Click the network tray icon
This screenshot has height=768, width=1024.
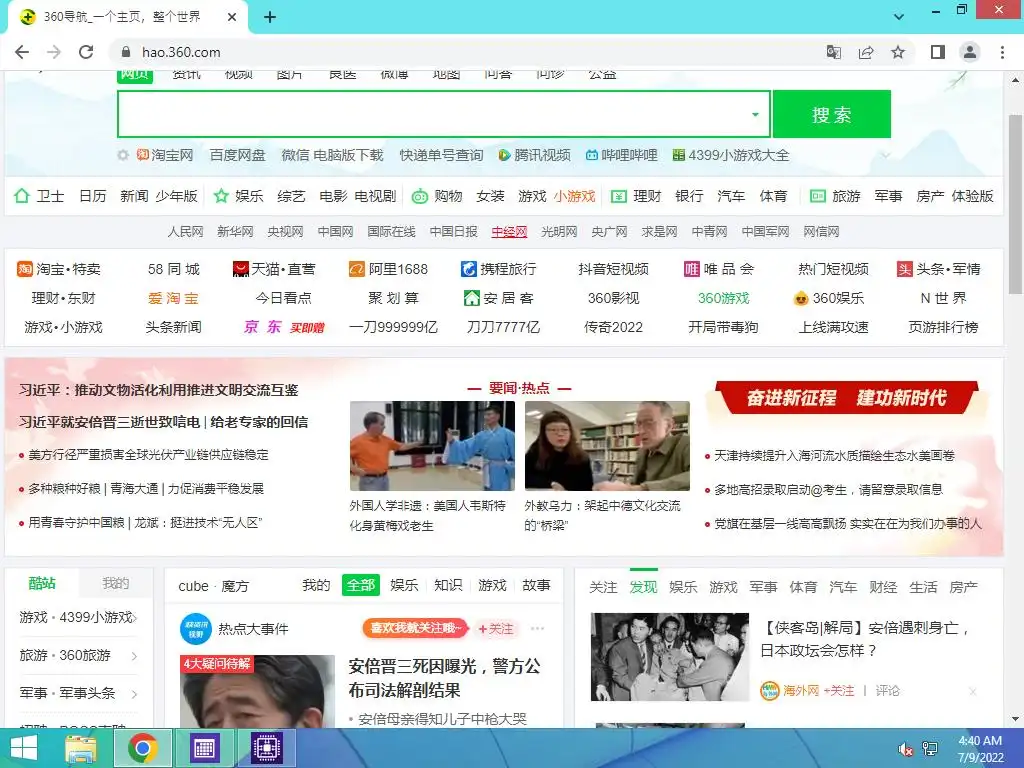930,749
